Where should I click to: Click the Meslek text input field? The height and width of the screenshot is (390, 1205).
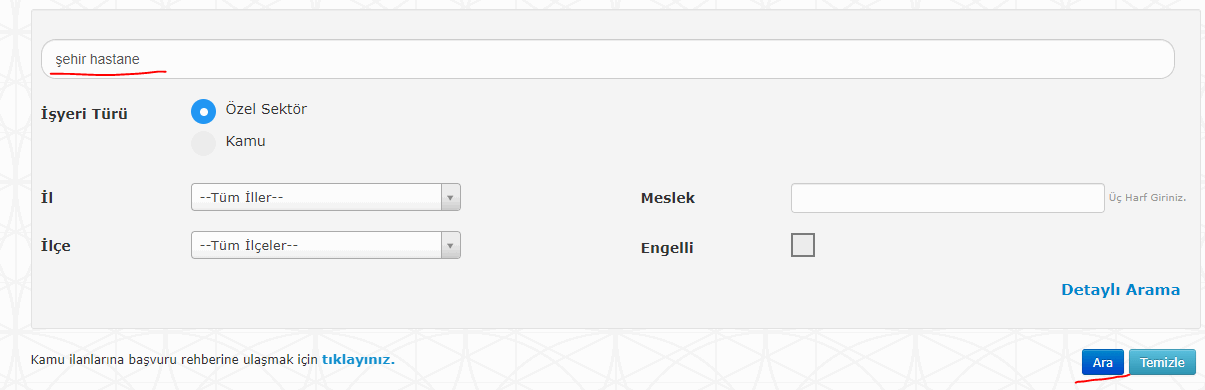click(947, 198)
